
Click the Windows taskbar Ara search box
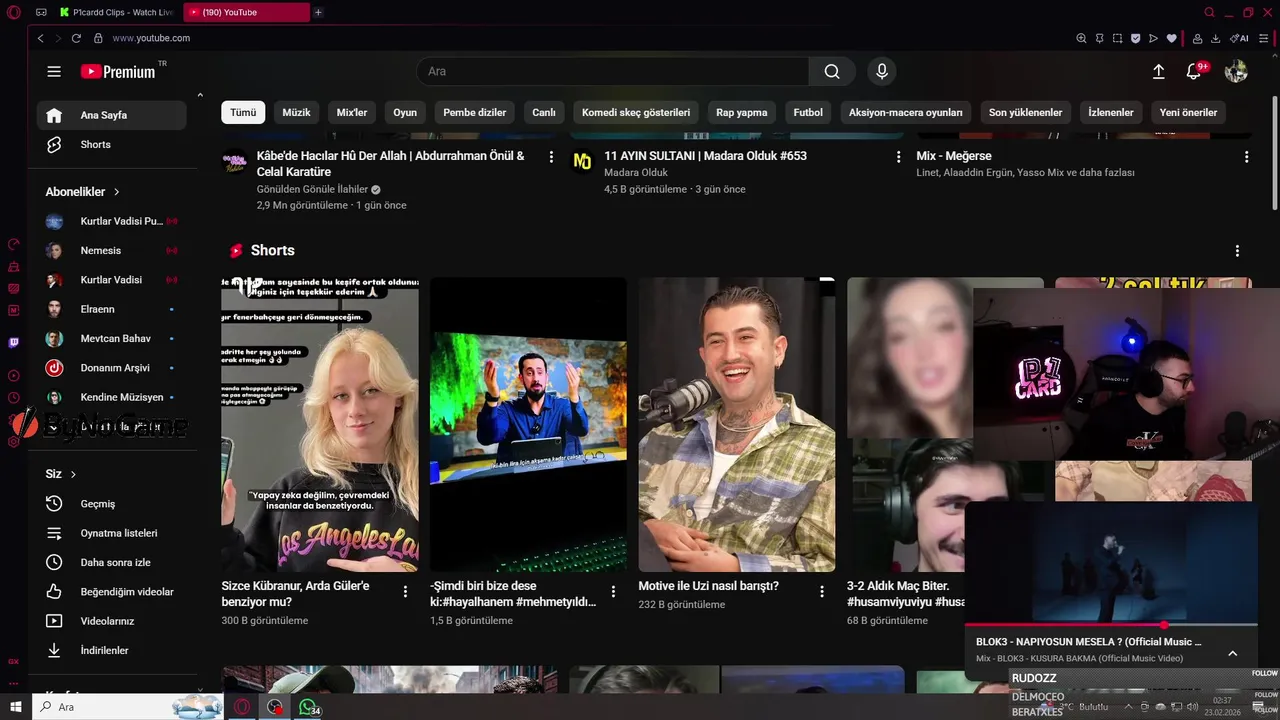click(128, 707)
